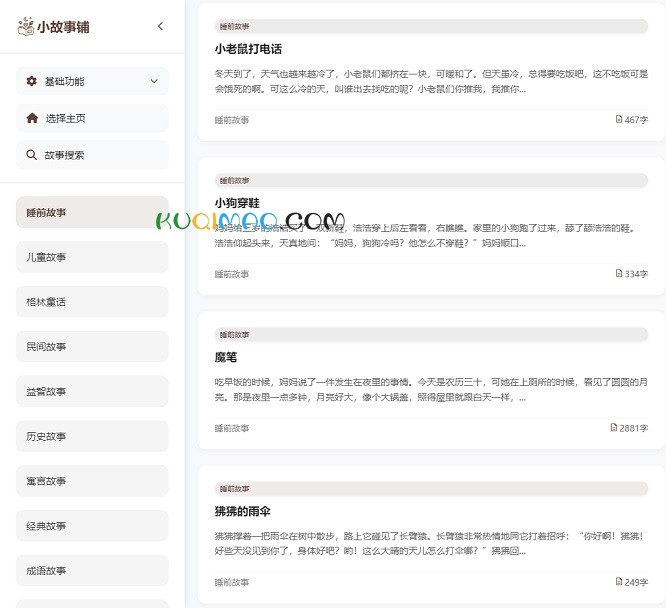Select the 睡前故事 category
Image resolution: width=666 pixels, height=608 pixels.
click(x=92, y=212)
